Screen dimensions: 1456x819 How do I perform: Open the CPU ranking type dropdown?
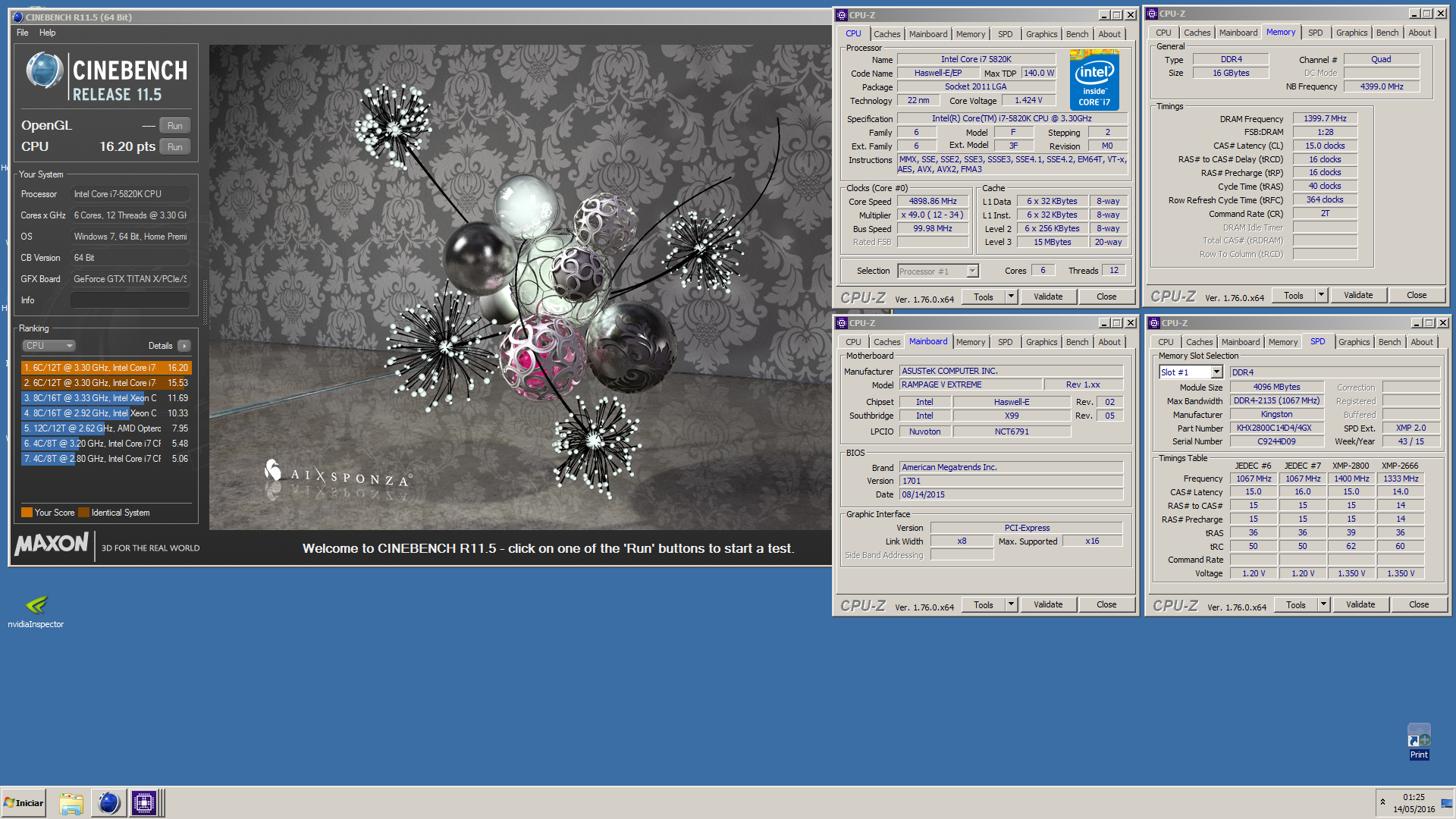pyautogui.click(x=49, y=346)
